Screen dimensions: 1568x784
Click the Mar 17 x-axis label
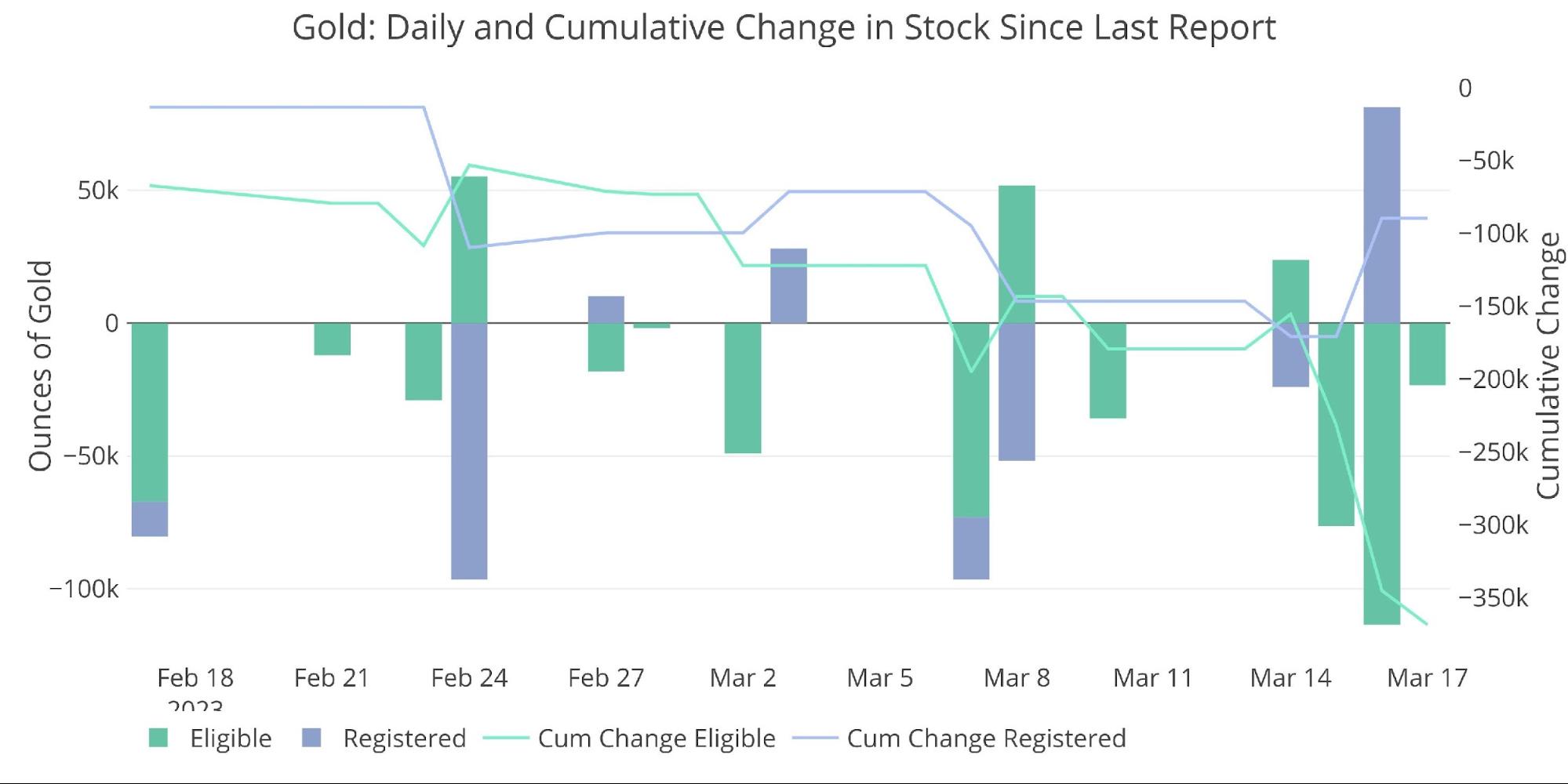tap(1427, 677)
